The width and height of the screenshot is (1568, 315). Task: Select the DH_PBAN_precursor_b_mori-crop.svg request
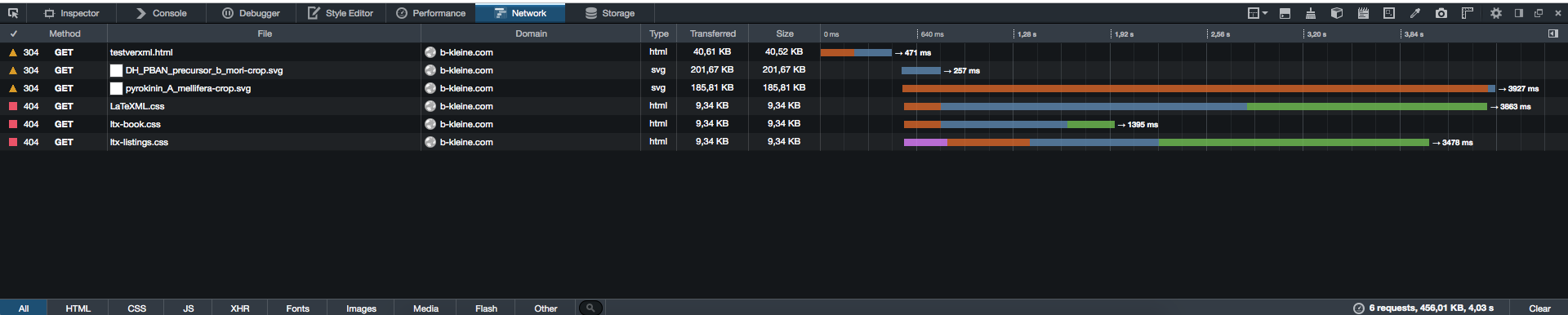784,70
